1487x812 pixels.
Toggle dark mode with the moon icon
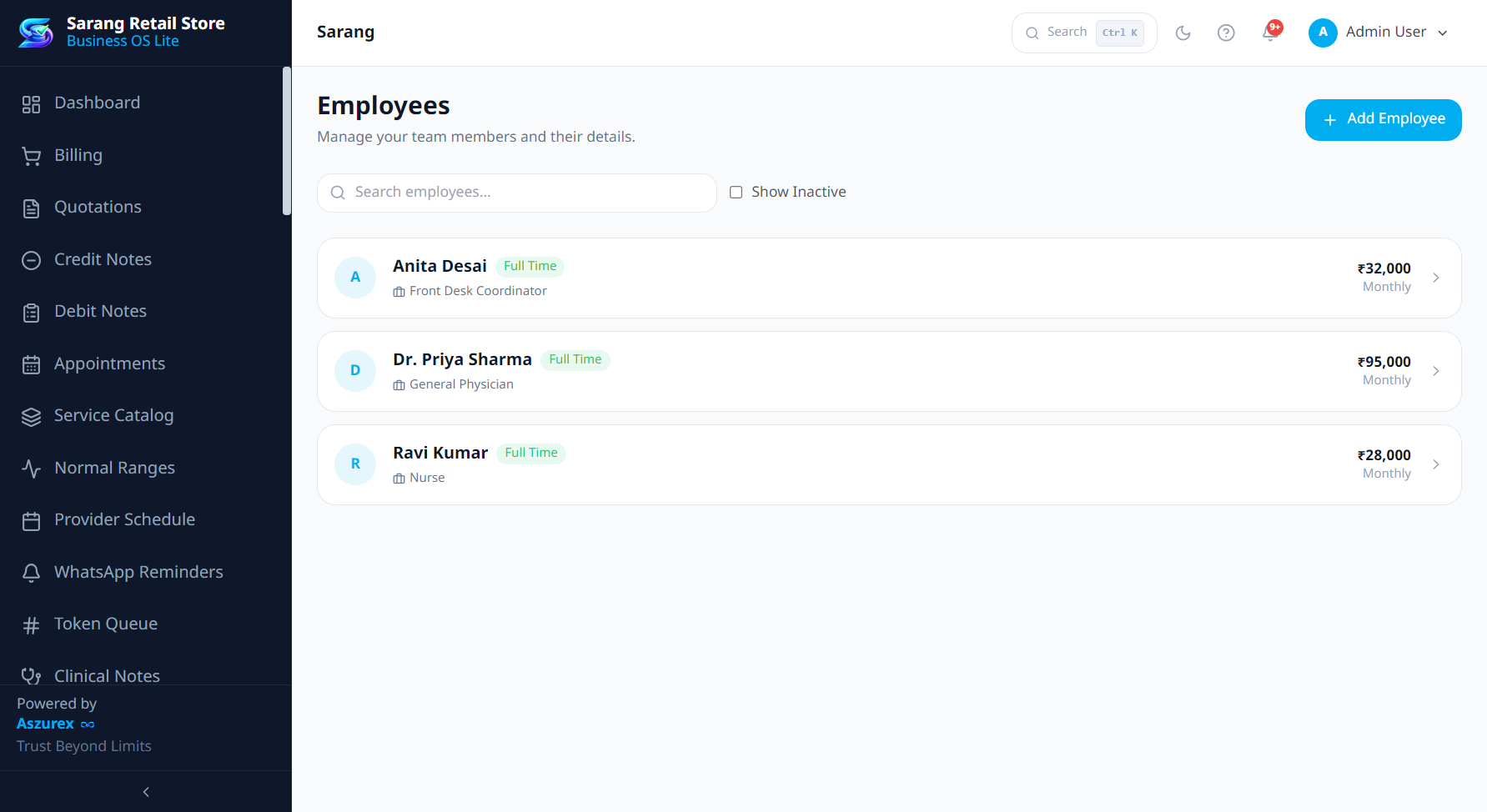1183,33
